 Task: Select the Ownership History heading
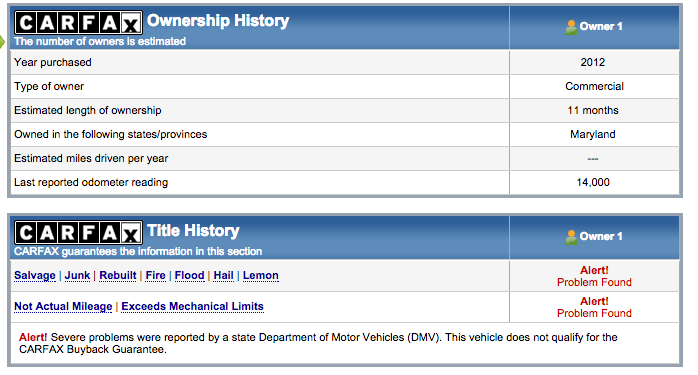[218, 20]
